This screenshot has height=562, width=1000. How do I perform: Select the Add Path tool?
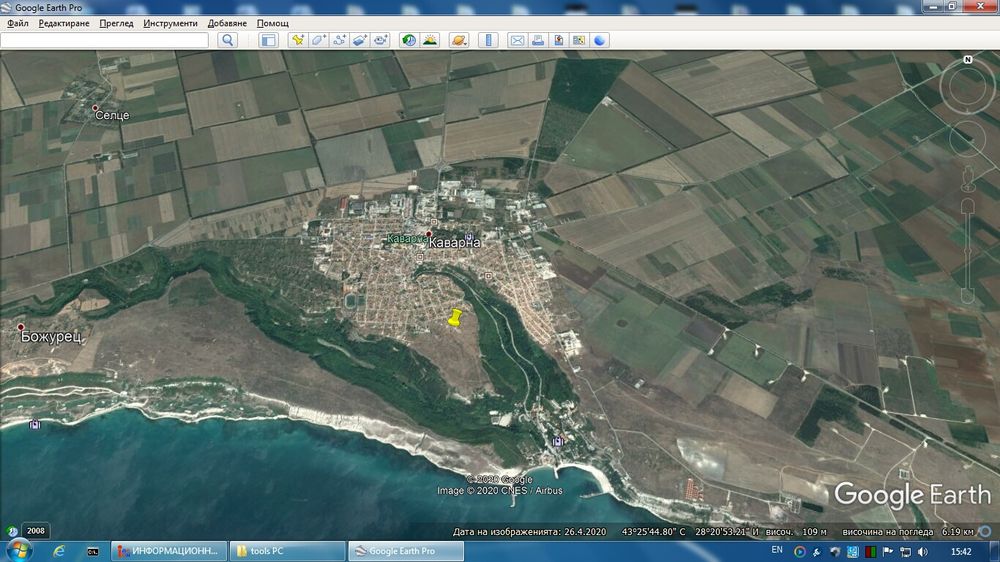click(x=339, y=40)
